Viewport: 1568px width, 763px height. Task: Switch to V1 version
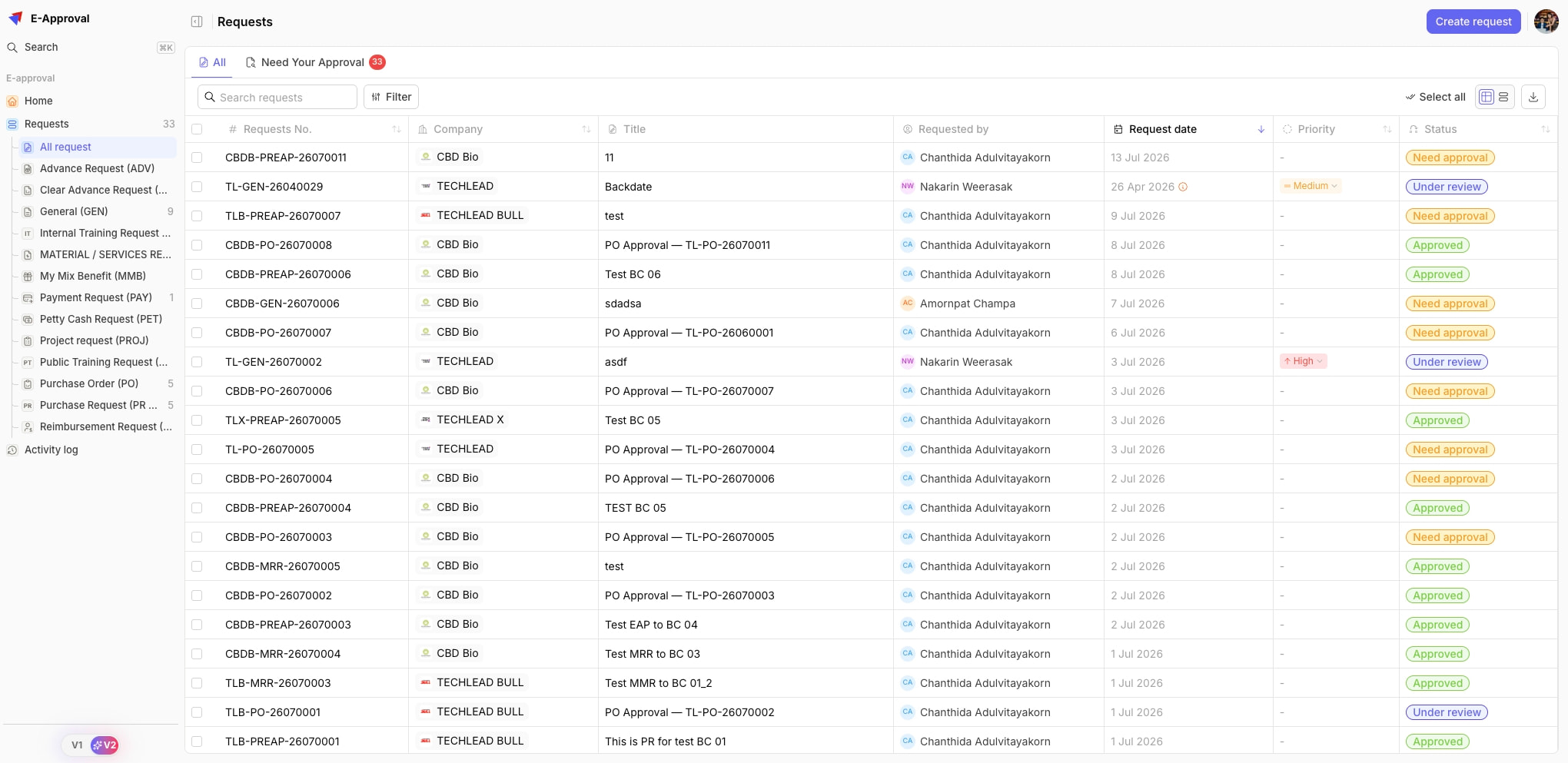[77, 745]
